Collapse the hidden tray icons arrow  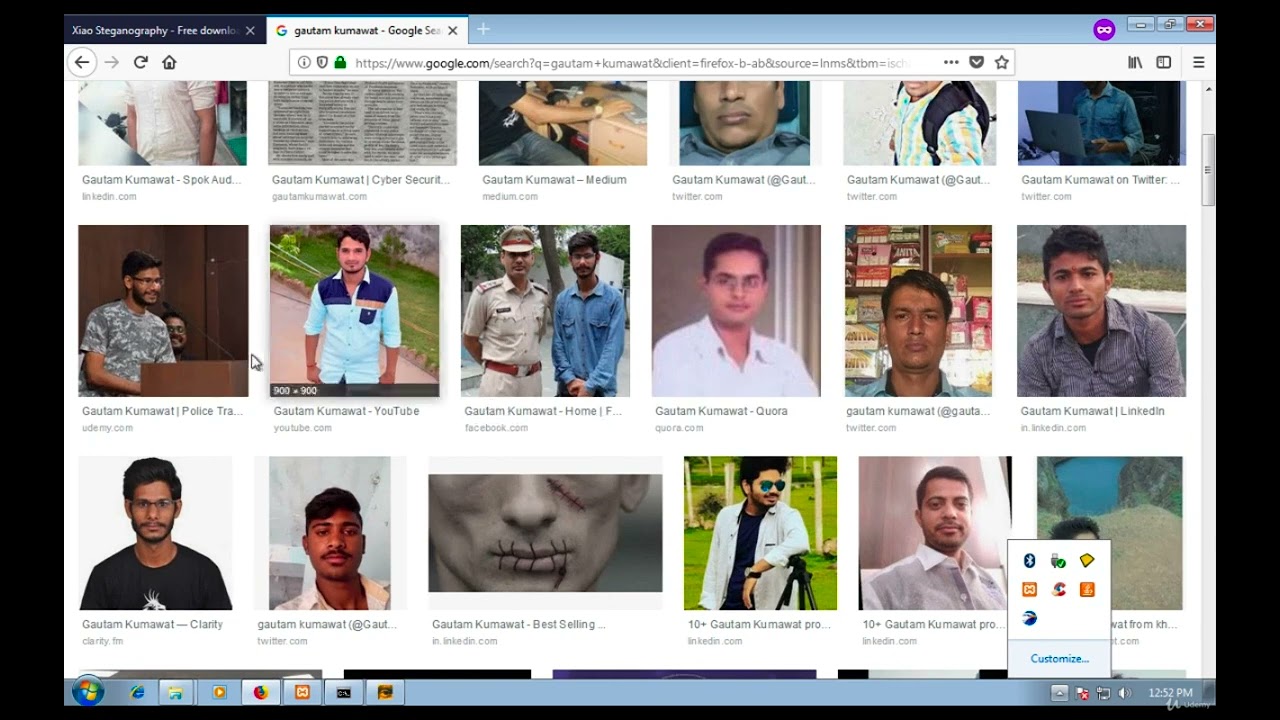point(1060,693)
